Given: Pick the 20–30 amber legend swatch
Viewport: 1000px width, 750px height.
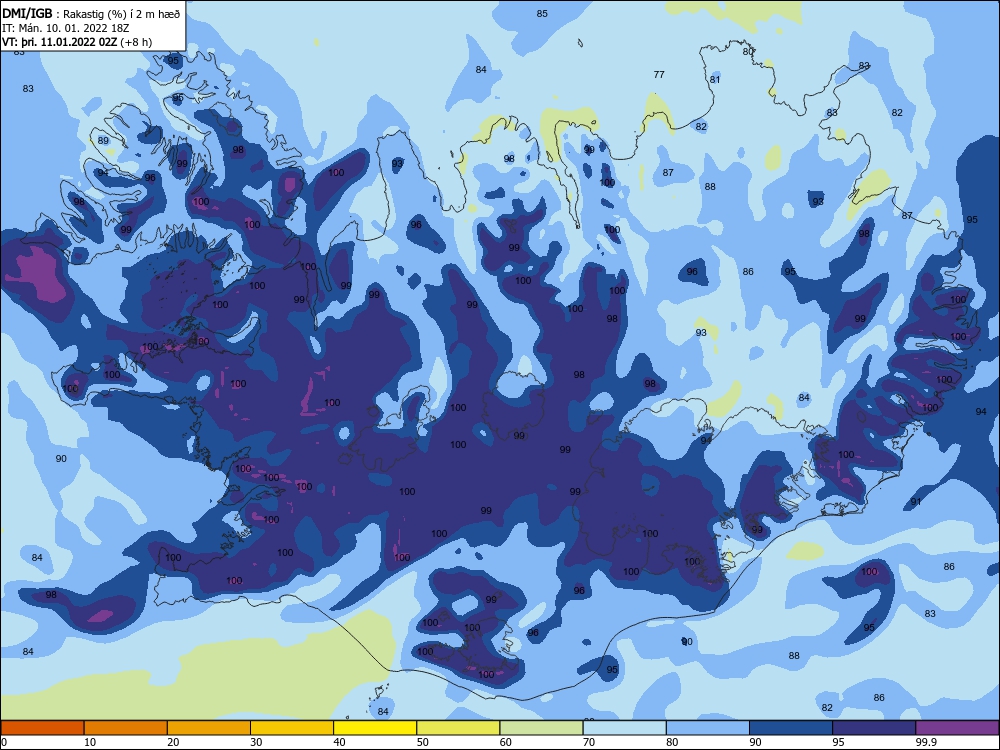Looking at the screenshot, I should [209, 728].
